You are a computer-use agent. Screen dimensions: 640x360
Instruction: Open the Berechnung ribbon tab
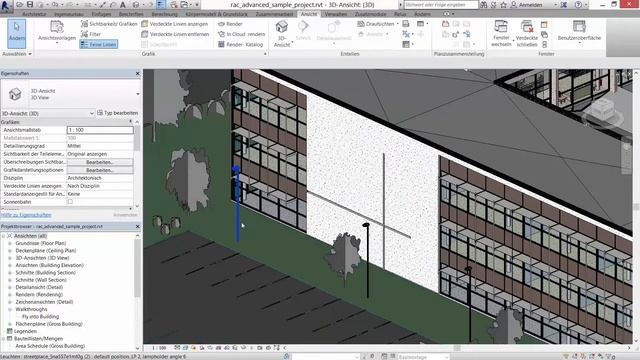[x=164, y=14]
